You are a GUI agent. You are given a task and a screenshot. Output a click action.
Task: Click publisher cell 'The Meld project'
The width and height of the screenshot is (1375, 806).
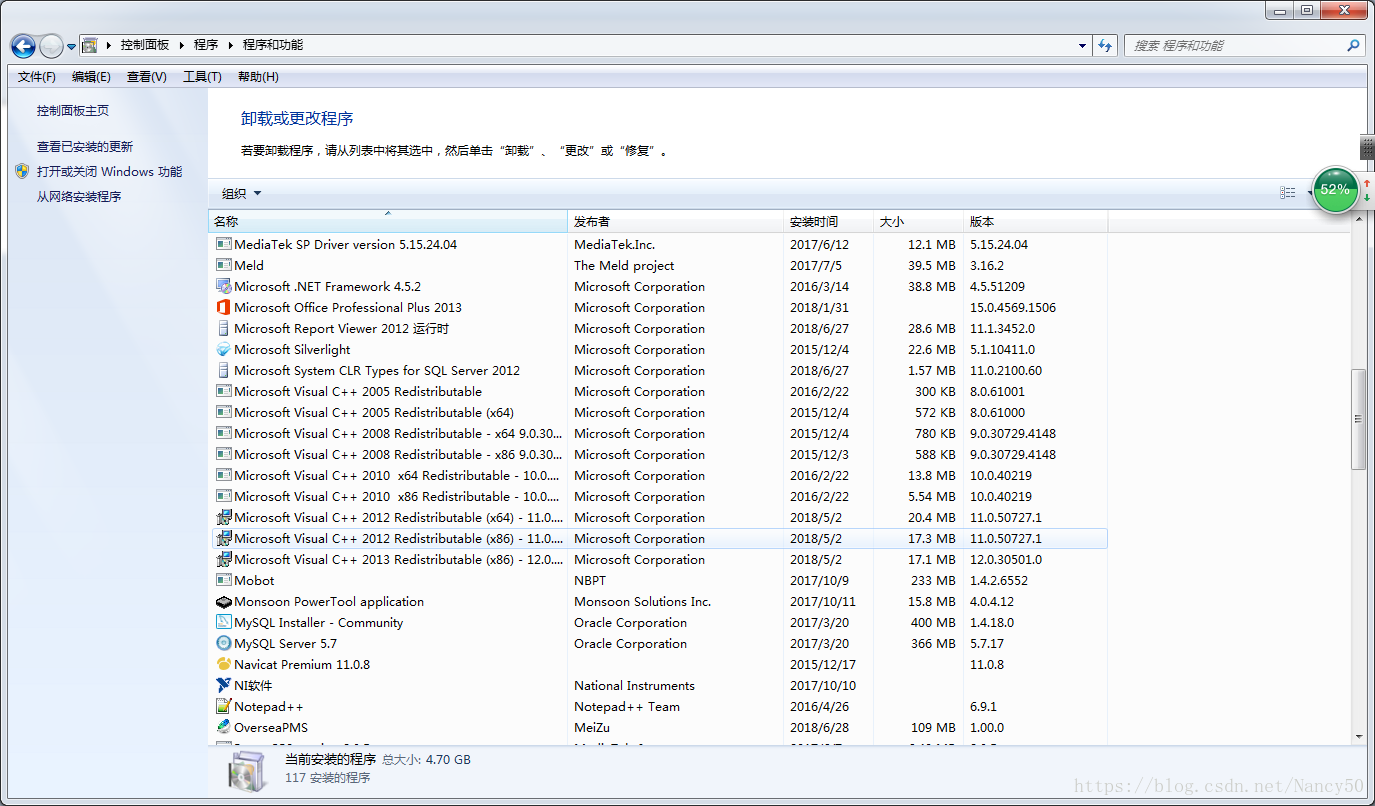[x=624, y=265]
